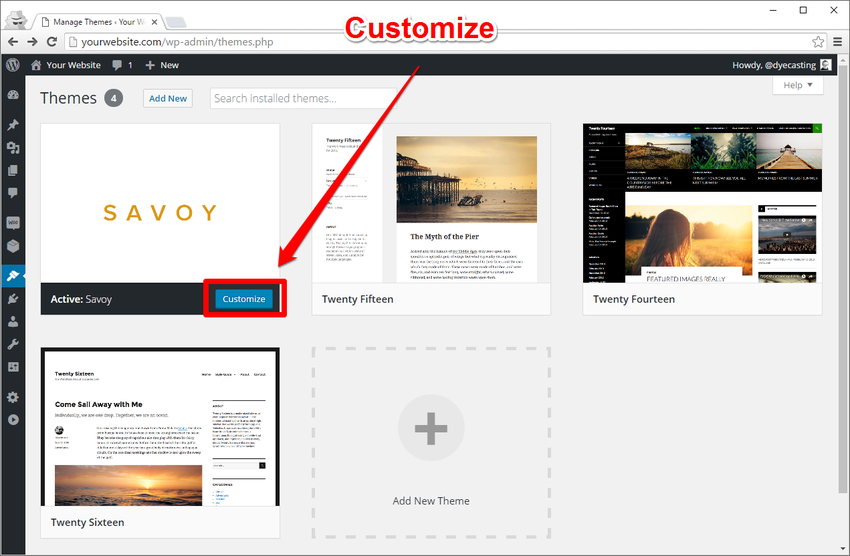Click browser Forward arrow
850x556 pixels.
click(33, 42)
